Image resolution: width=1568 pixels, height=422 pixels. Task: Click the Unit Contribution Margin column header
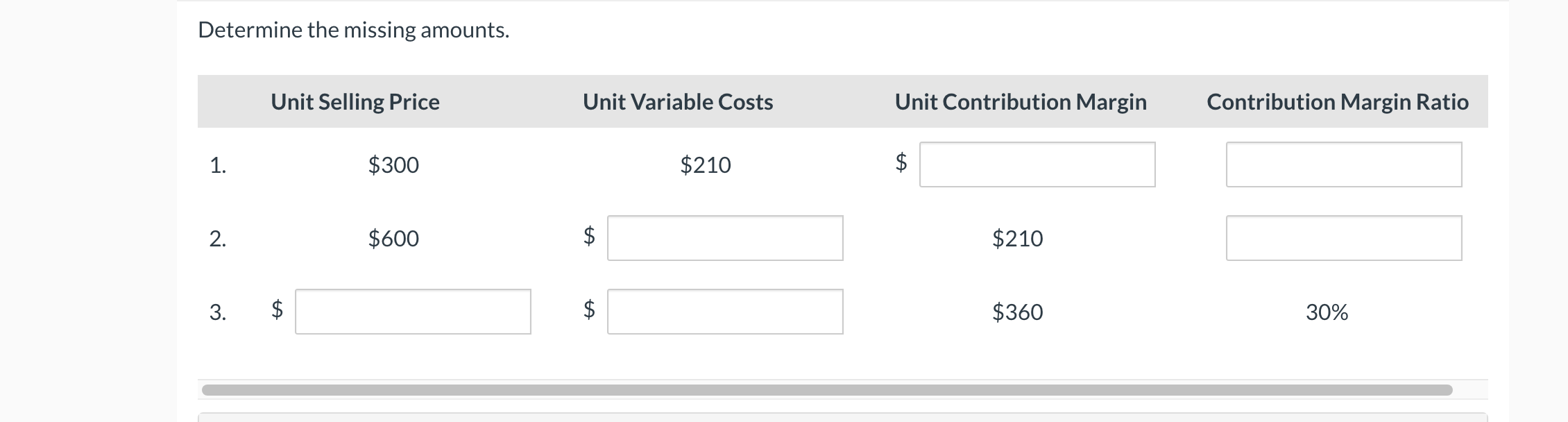pyautogui.click(x=1021, y=102)
